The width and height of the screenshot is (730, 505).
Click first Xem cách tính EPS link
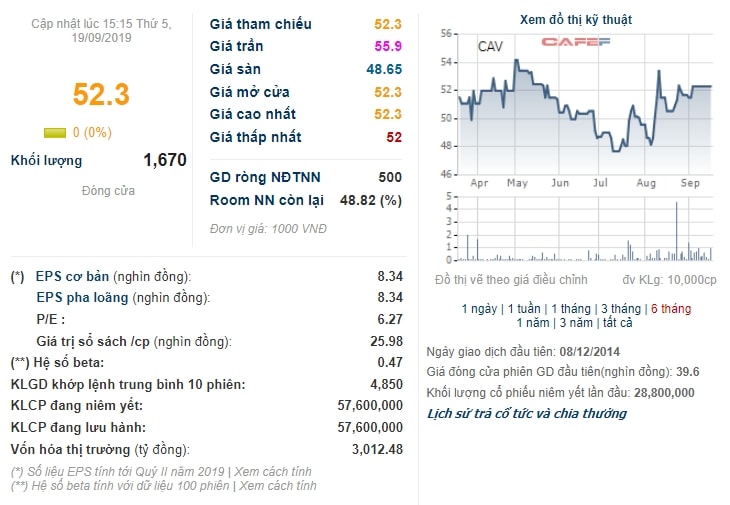click(x=272, y=471)
